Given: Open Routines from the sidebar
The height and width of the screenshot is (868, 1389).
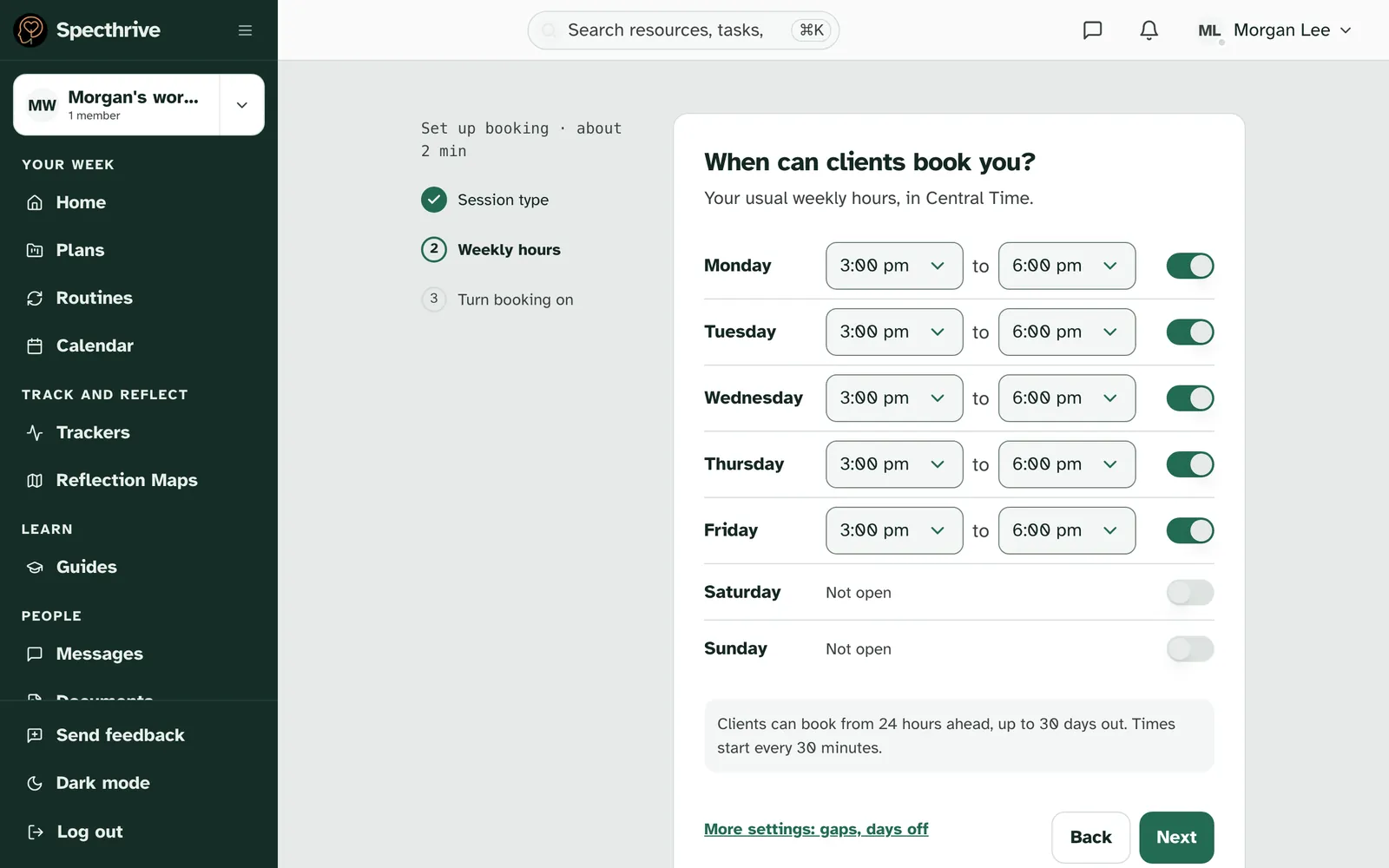Looking at the screenshot, I should [139, 298].
